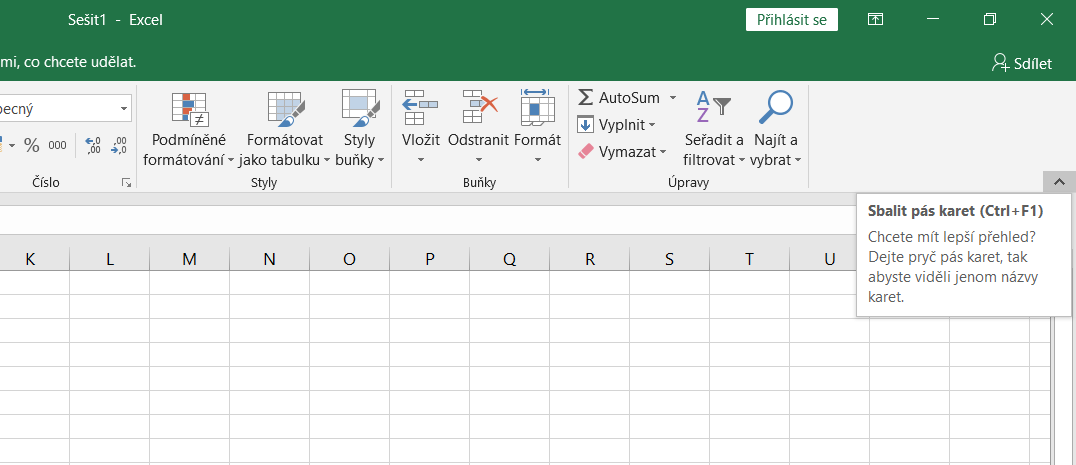Expand the AutoSum dropdown arrow
This screenshot has height=465, width=1076.
coord(672,97)
